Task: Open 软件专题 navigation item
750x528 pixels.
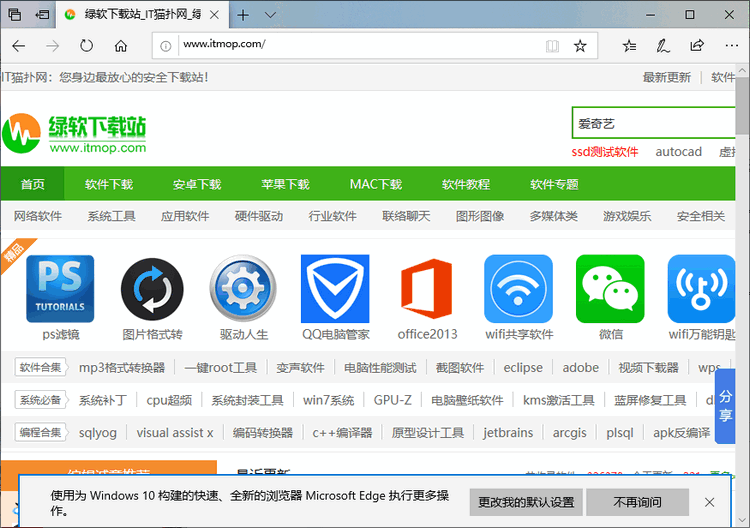Action: [554, 184]
